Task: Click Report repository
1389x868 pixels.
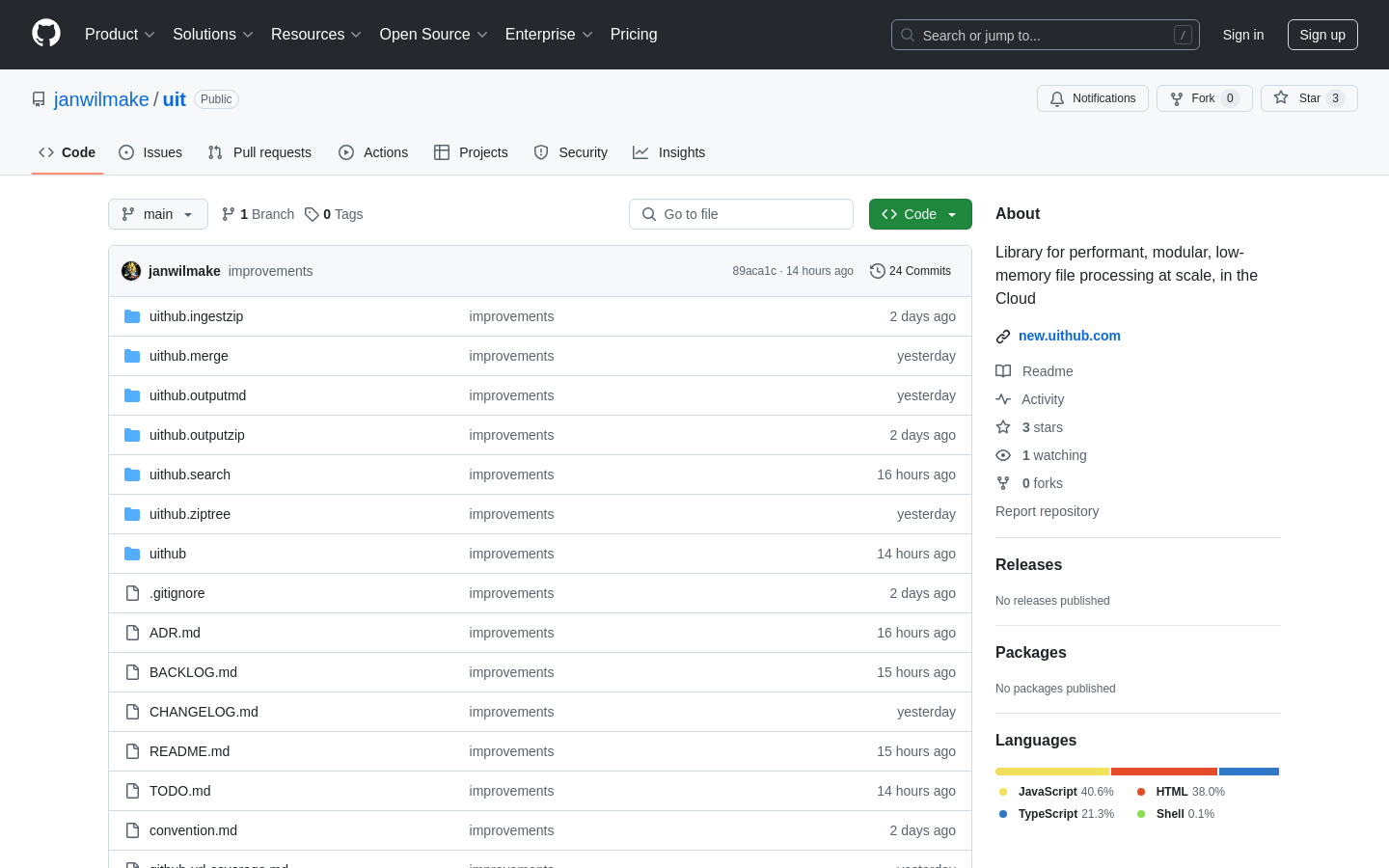Action: (x=1047, y=511)
